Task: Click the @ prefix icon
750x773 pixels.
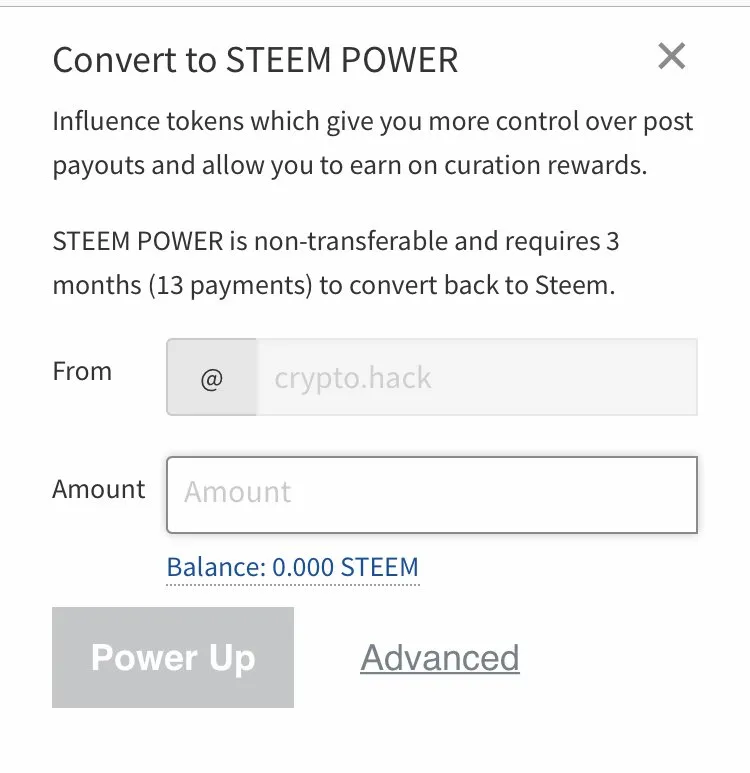Action: pos(212,378)
